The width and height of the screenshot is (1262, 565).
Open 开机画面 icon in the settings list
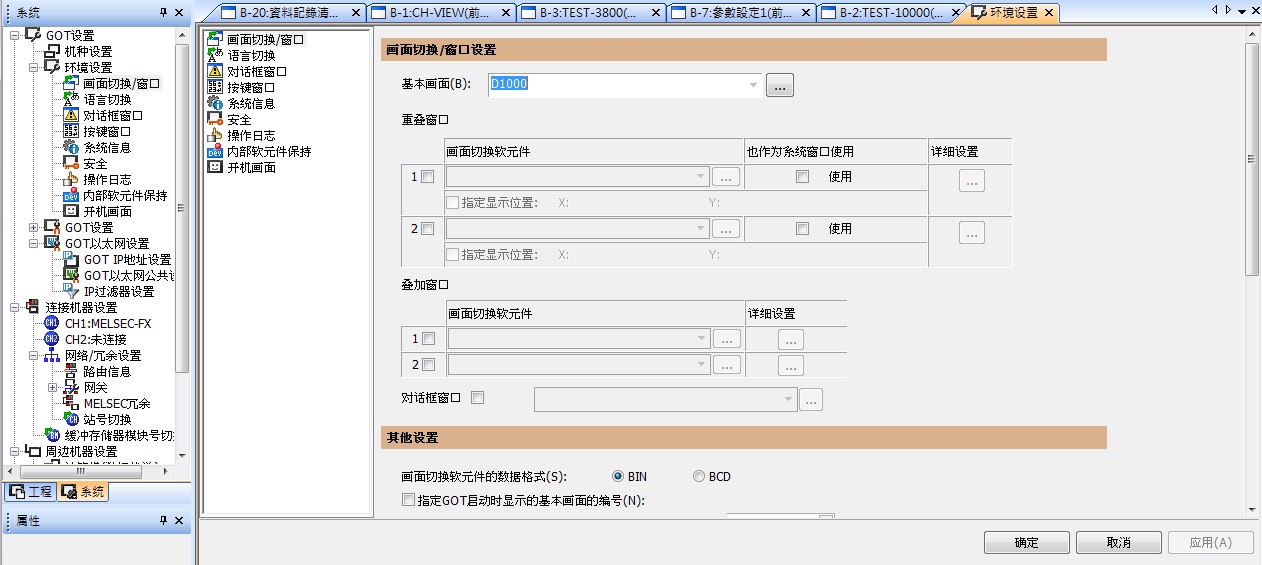pyautogui.click(x=214, y=168)
